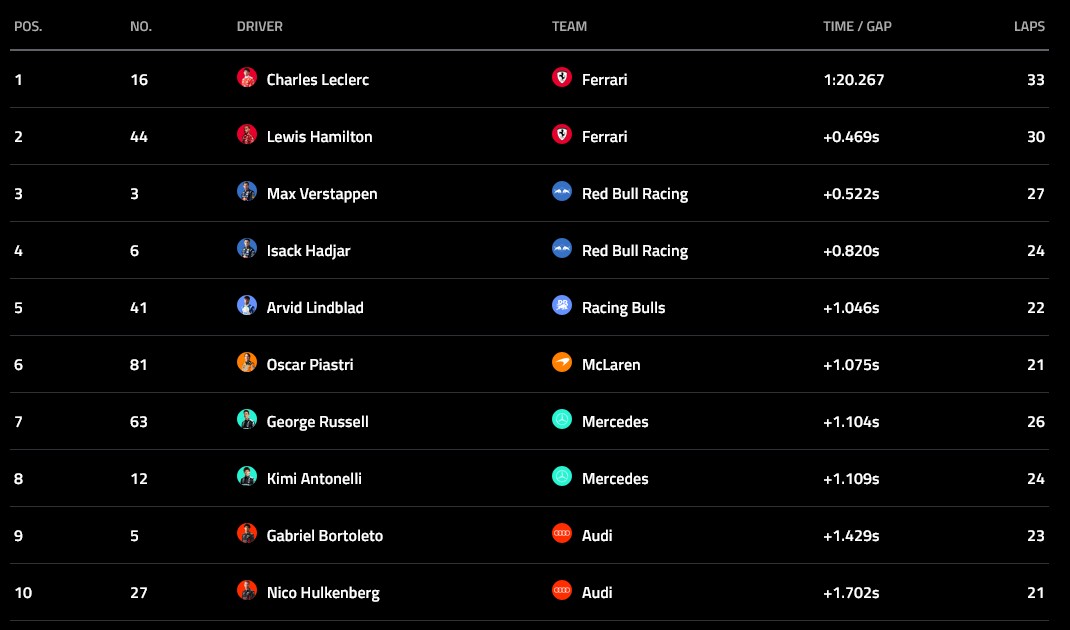Open Arvid Lindblad's driver name link

[315, 308]
